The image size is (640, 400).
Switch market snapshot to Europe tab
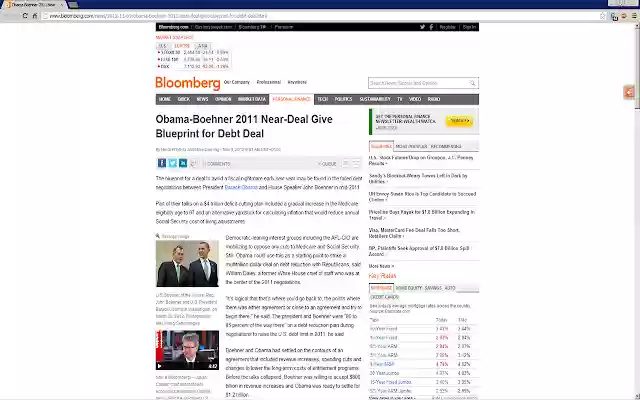coord(182,46)
